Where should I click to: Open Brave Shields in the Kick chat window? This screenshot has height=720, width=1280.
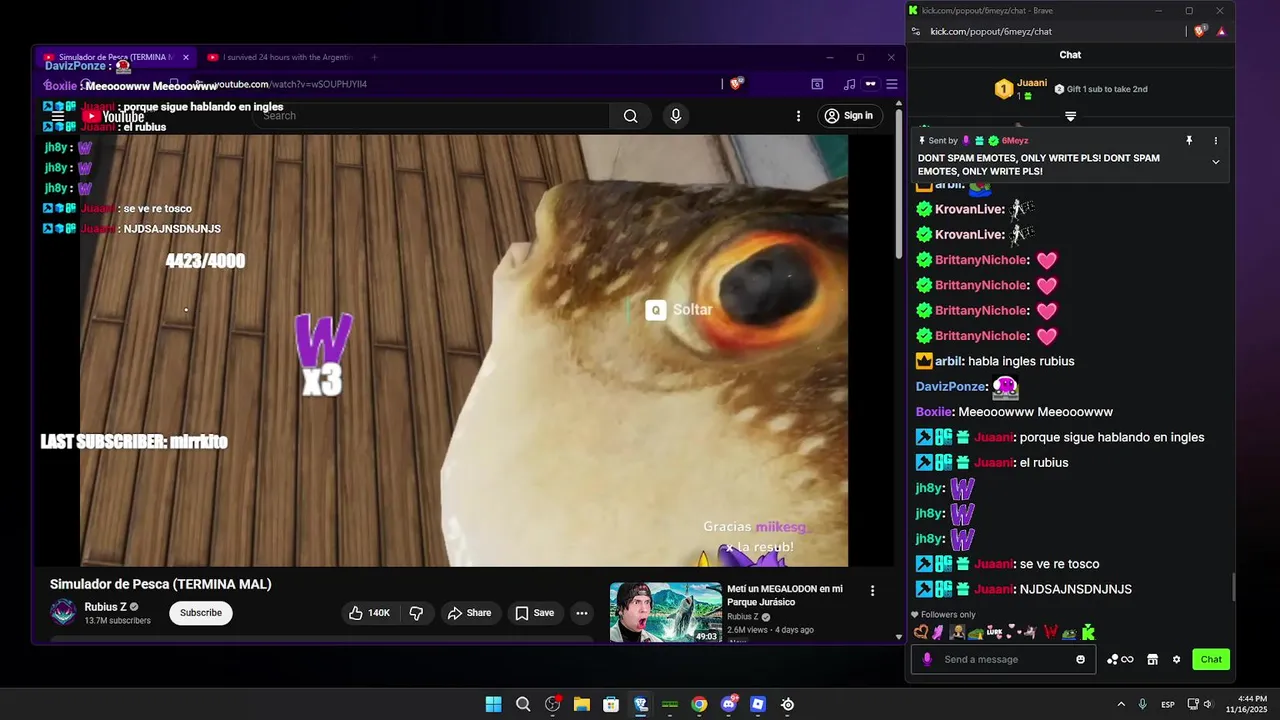pyautogui.click(x=1200, y=31)
